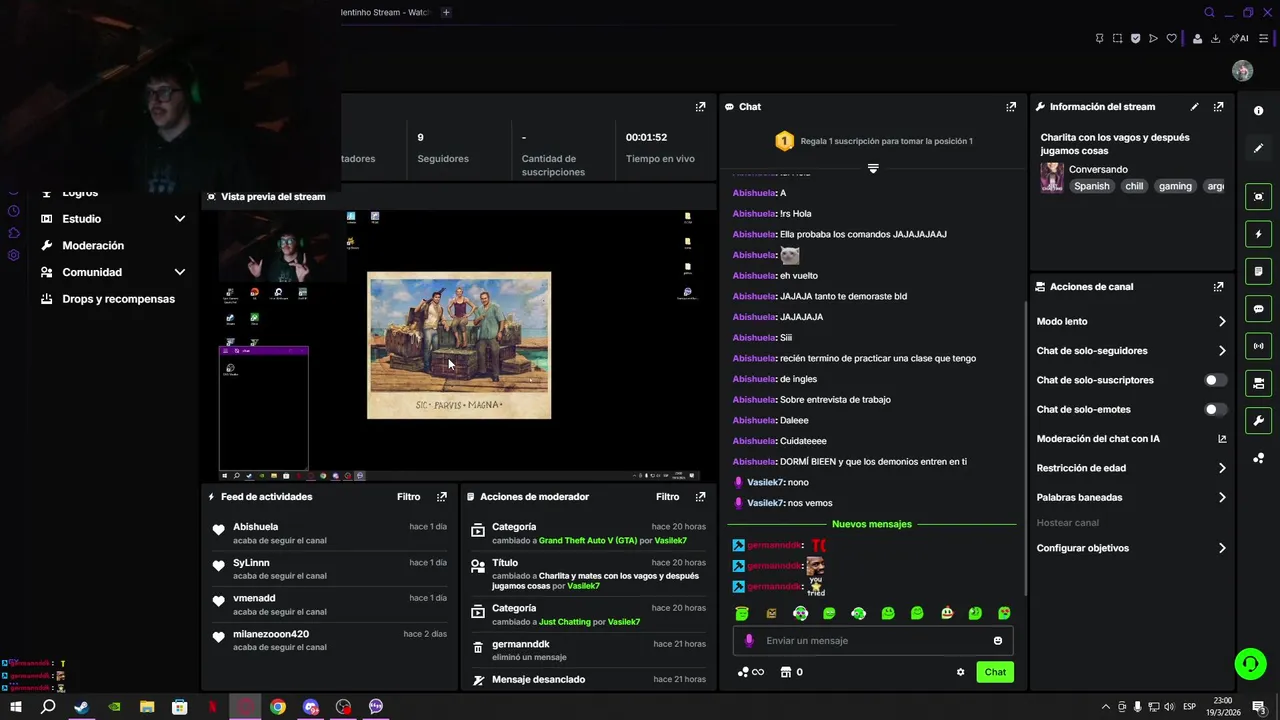This screenshot has height=720, width=1280.
Task: Open Filtro in Acciones de moderador
Action: (x=667, y=497)
